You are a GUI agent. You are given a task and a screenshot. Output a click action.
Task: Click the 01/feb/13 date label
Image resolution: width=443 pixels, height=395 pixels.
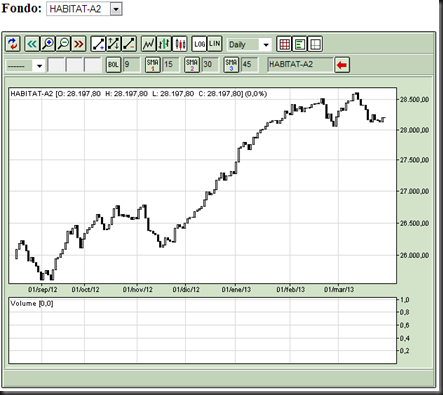coord(291,289)
